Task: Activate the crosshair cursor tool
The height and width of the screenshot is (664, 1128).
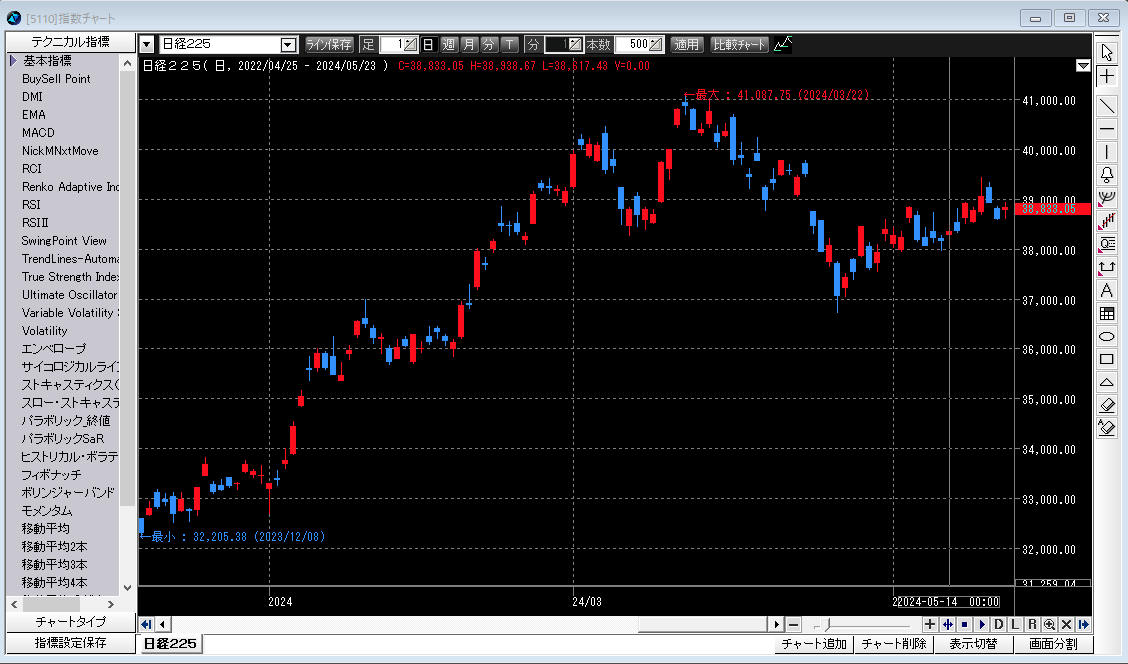Action: pos(1107,76)
